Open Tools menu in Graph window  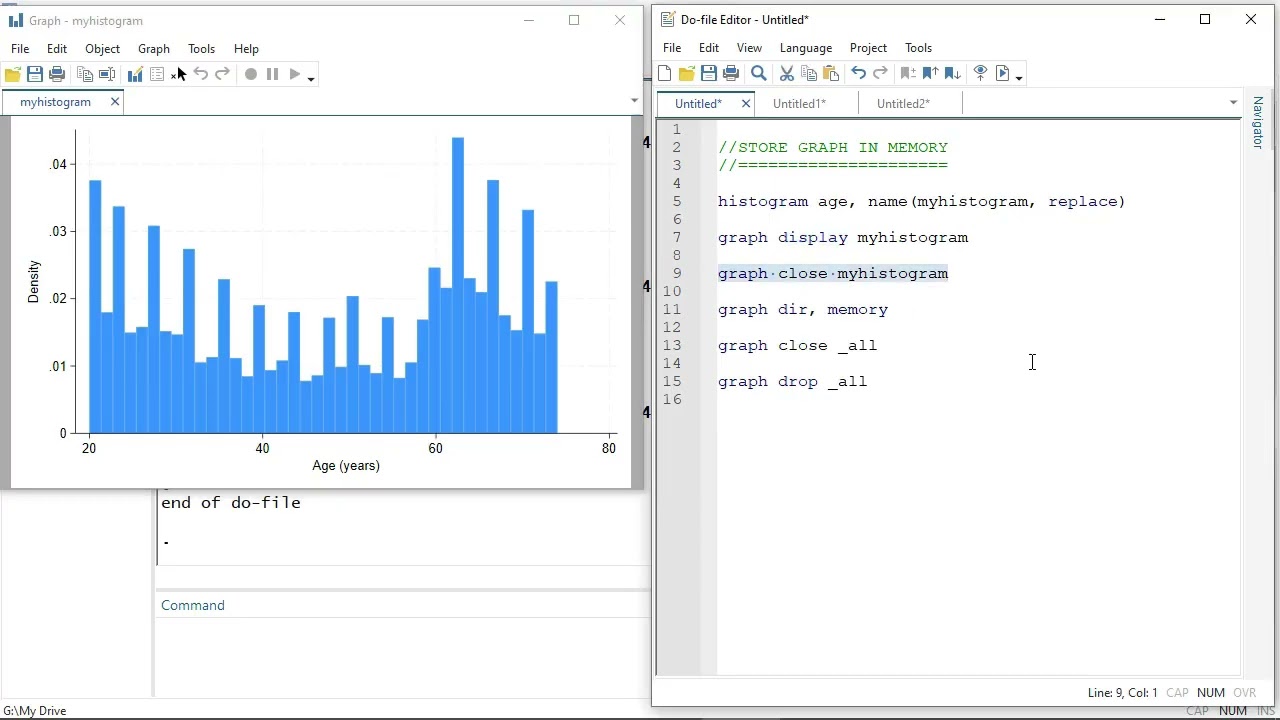click(201, 48)
